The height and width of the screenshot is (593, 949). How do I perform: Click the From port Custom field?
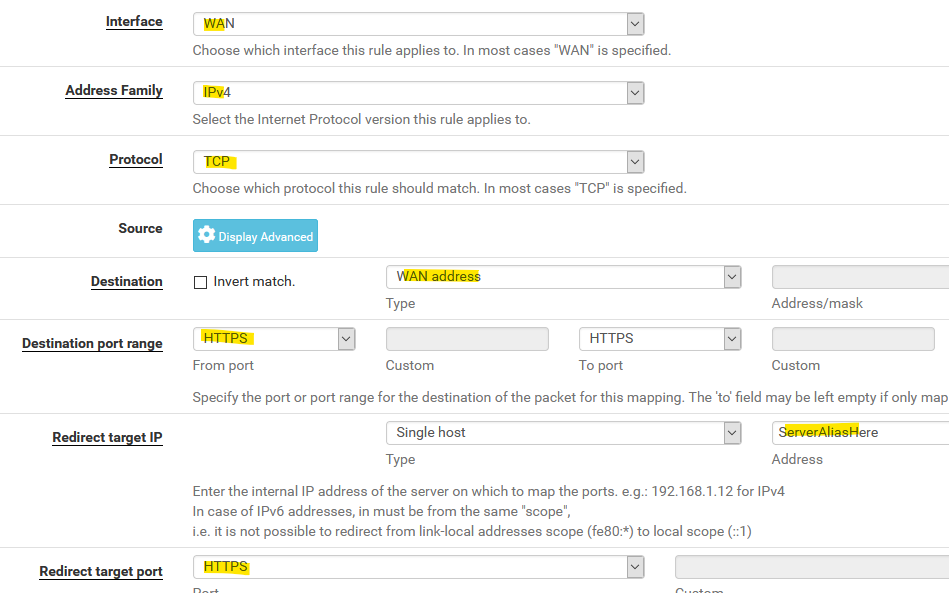(467, 339)
